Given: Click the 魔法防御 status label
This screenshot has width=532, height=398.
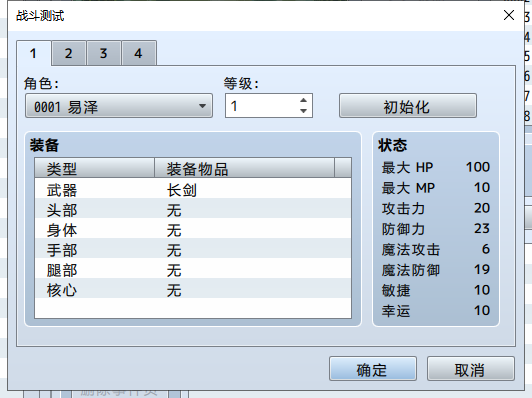Looking at the screenshot, I should pyautogui.click(x=411, y=270).
